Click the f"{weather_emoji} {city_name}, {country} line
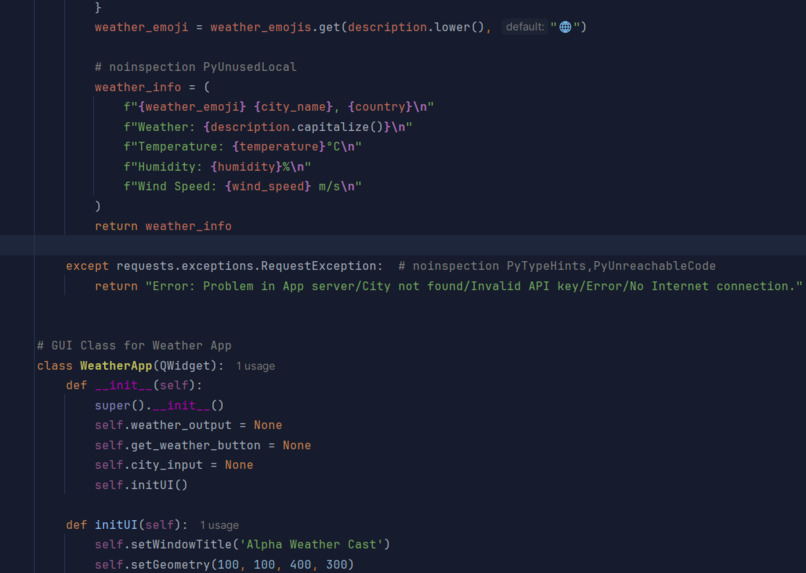 coord(278,107)
